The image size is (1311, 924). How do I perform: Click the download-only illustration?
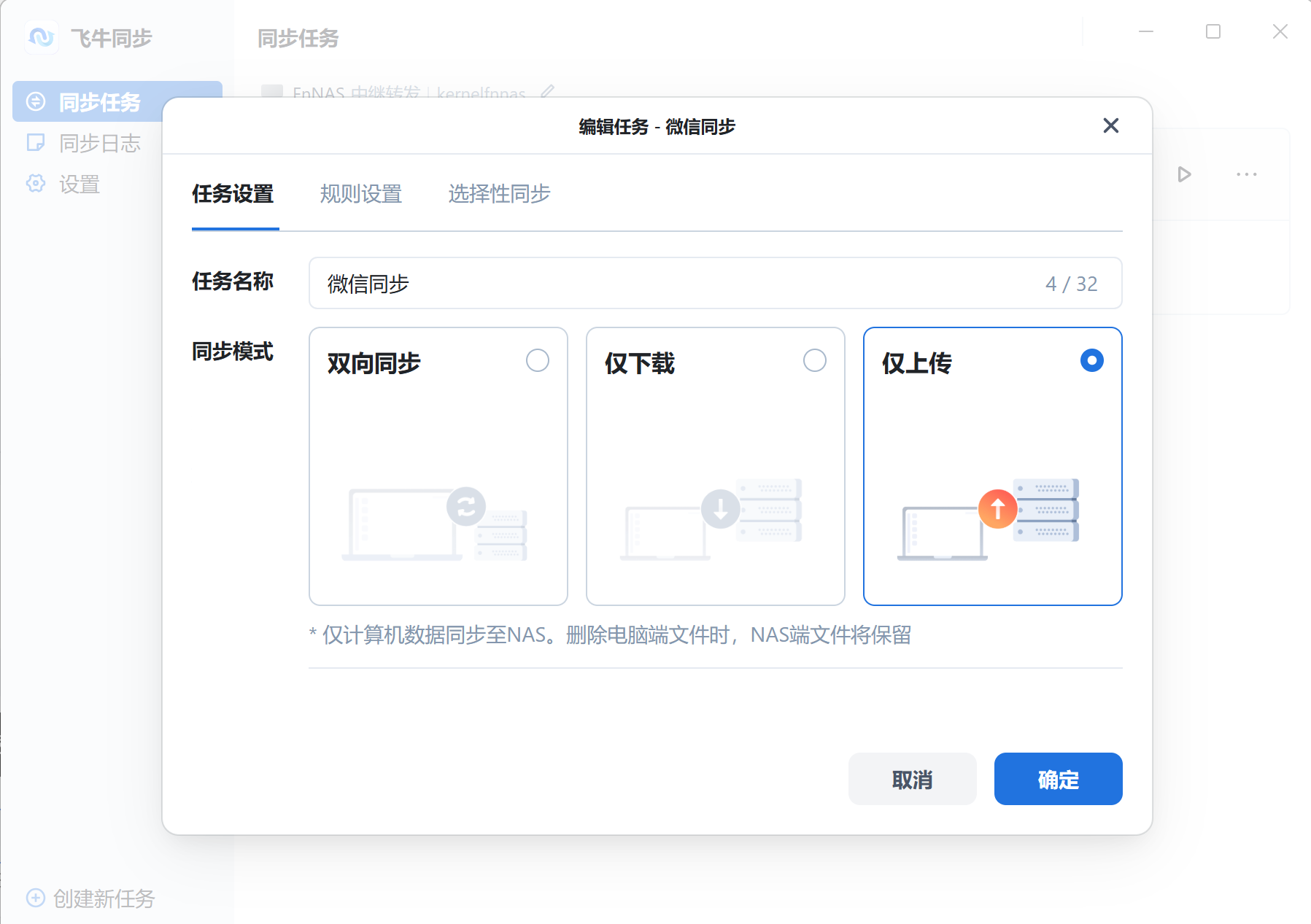click(x=711, y=519)
